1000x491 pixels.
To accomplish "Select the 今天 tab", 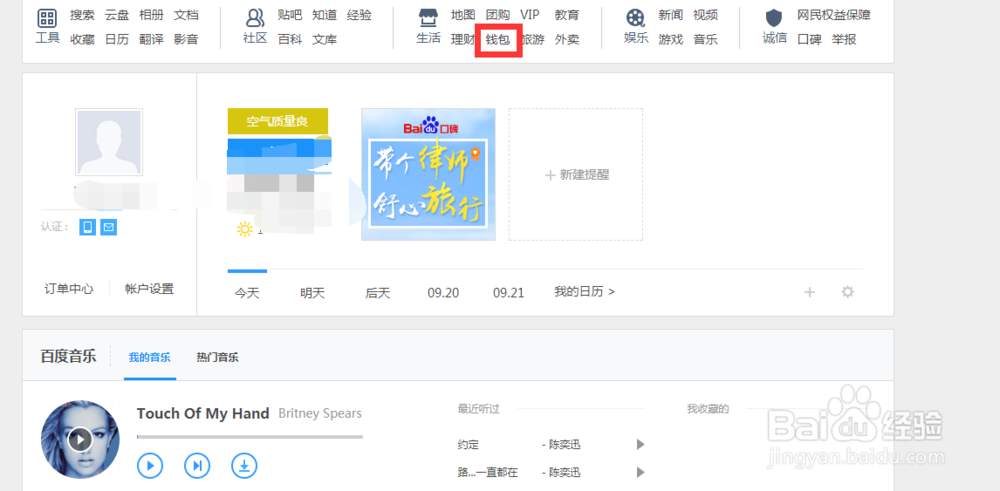I will tap(247, 293).
